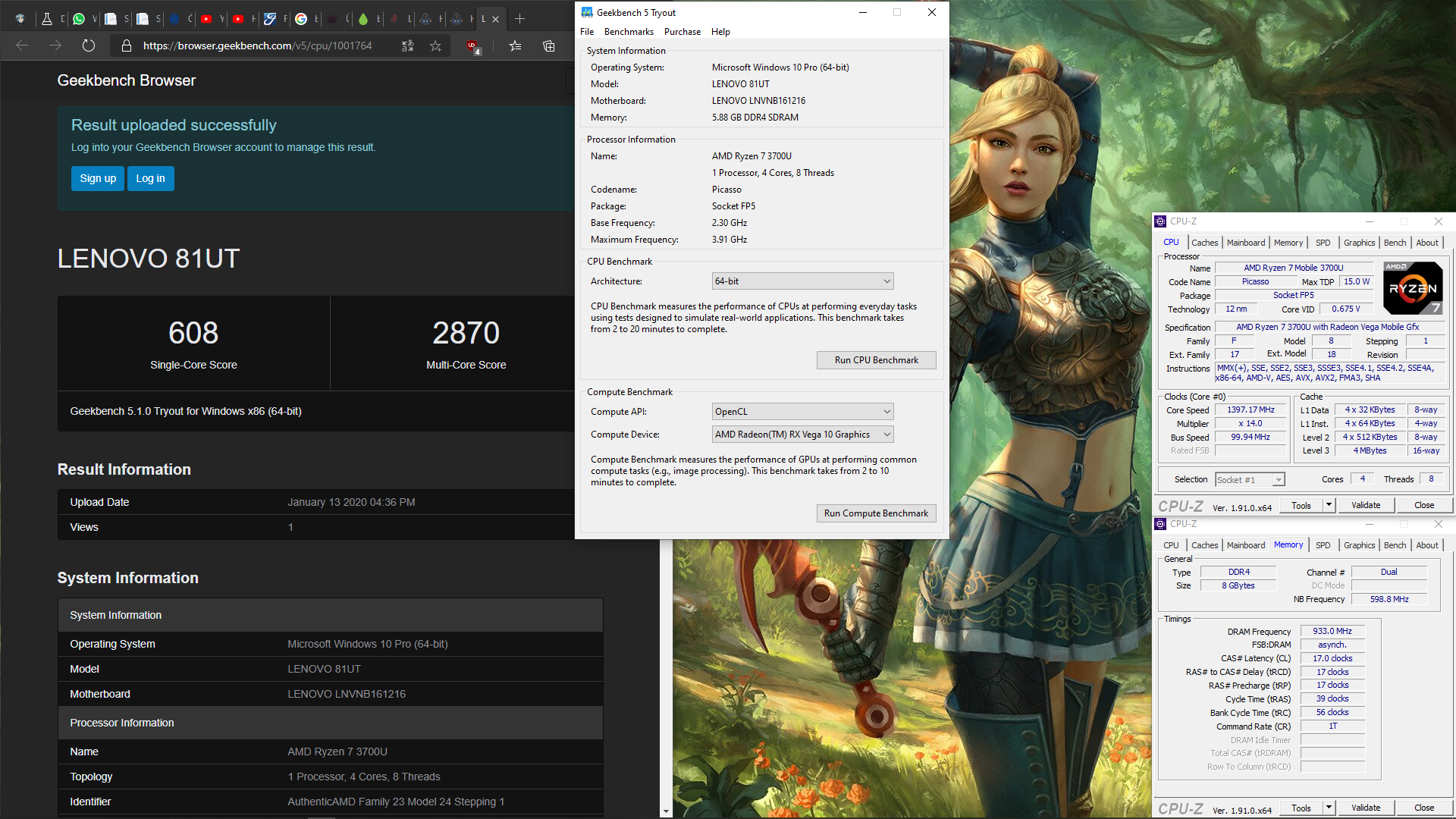View site security lock info
Image resolution: width=1456 pixels, height=819 pixels.
pos(127,45)
